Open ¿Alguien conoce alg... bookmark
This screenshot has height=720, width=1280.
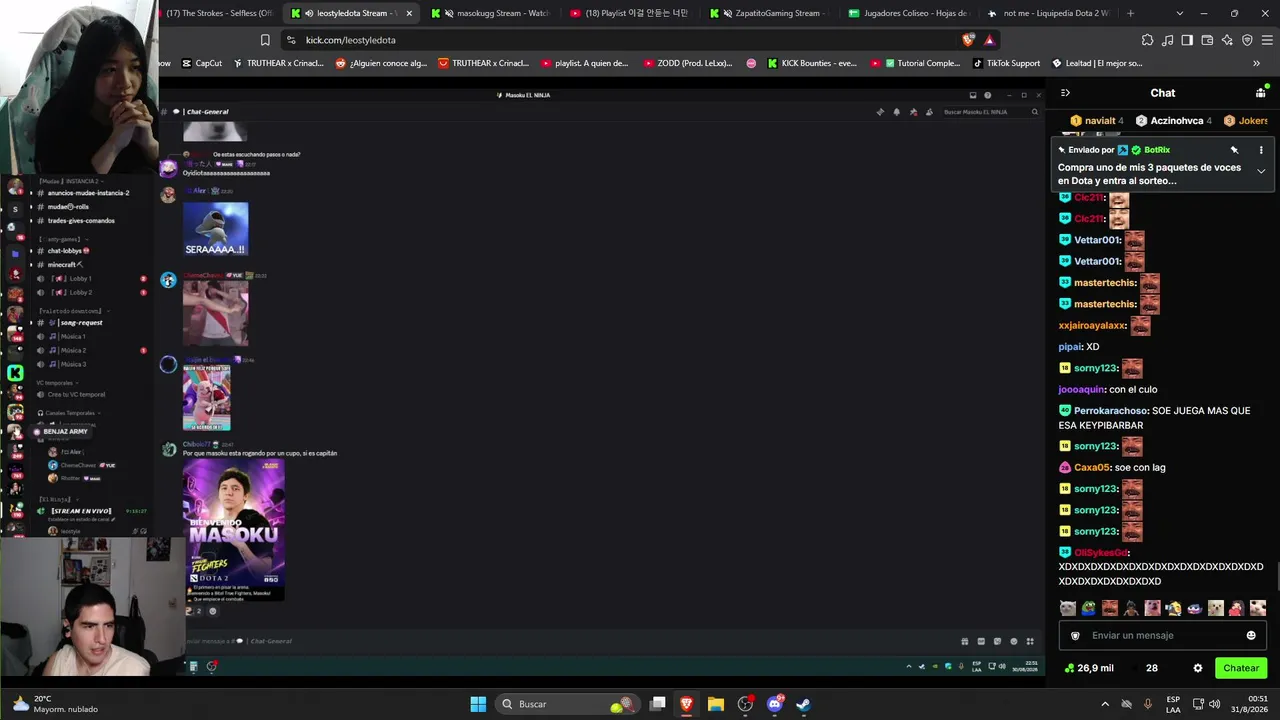[381, 63]
